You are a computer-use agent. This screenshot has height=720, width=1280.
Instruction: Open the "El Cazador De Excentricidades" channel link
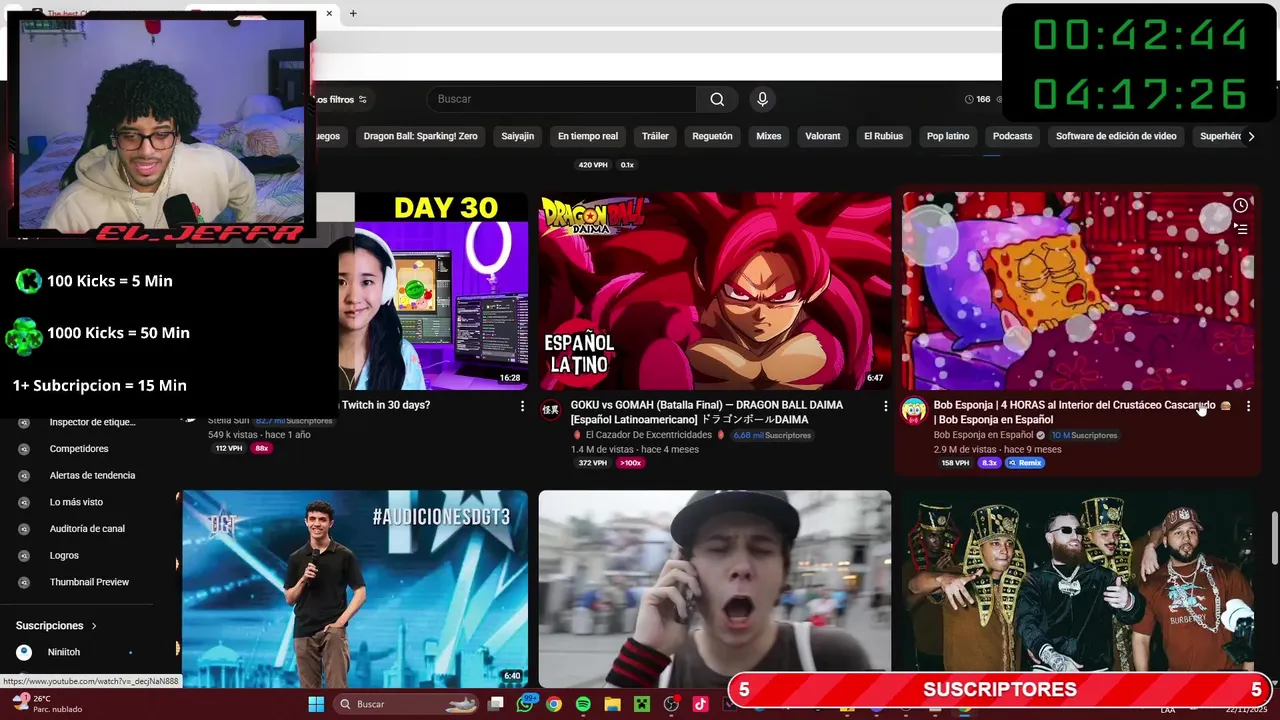click(648, 435)
